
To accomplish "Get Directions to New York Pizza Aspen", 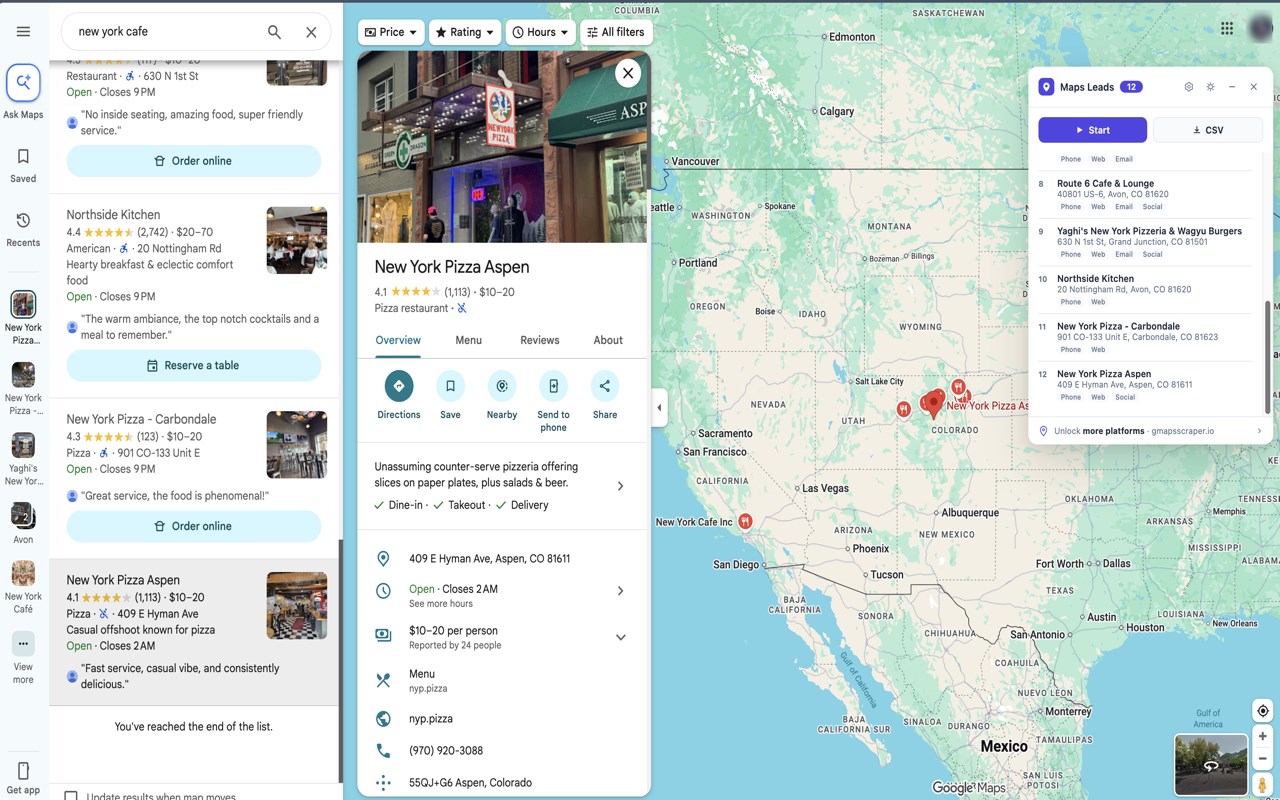I will 399,386.
